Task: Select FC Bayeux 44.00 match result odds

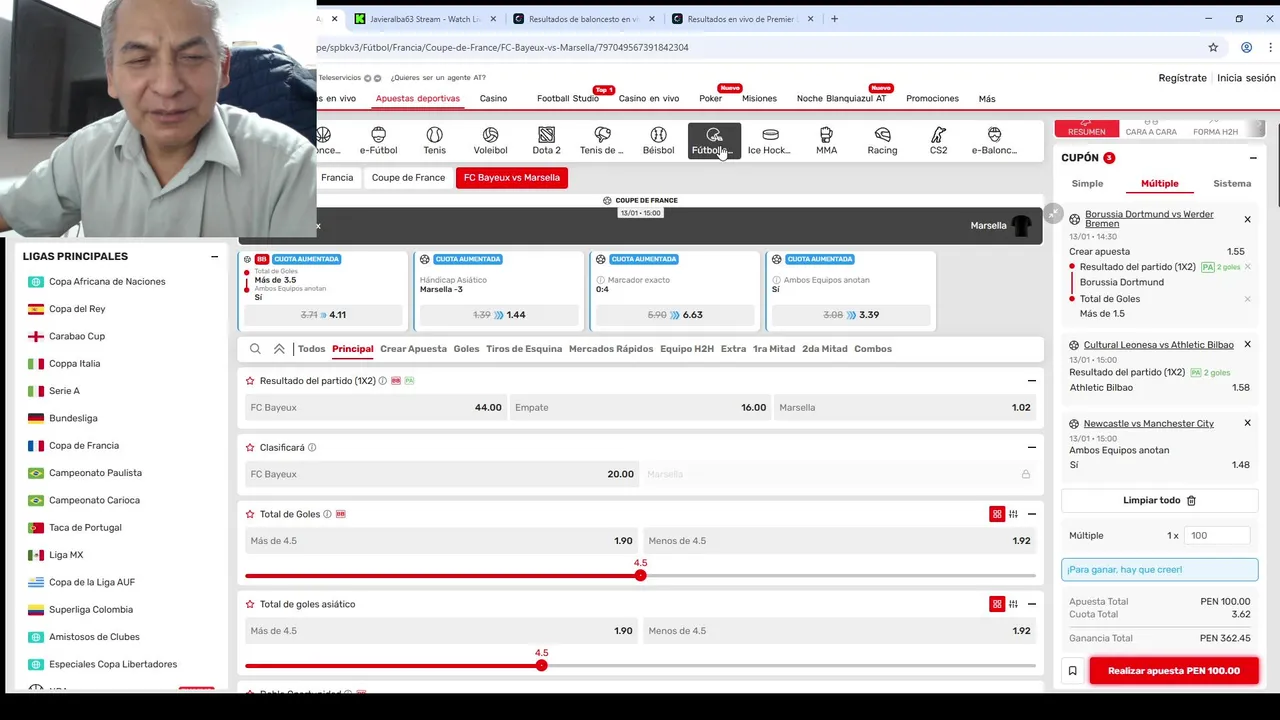Action: click(x=375, y=407)
